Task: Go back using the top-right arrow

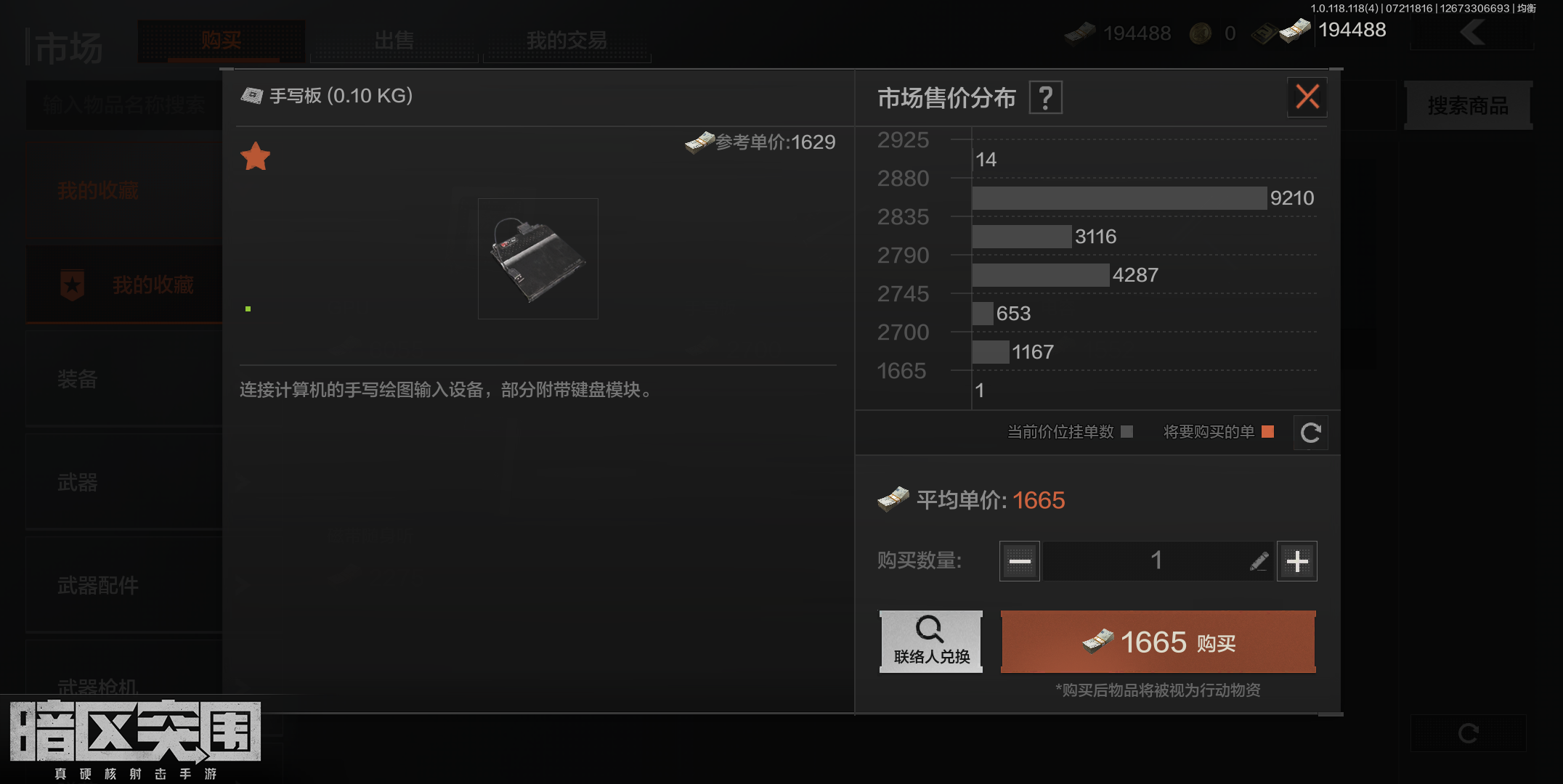Action: pyautogui.click(x=1472, y=32)
